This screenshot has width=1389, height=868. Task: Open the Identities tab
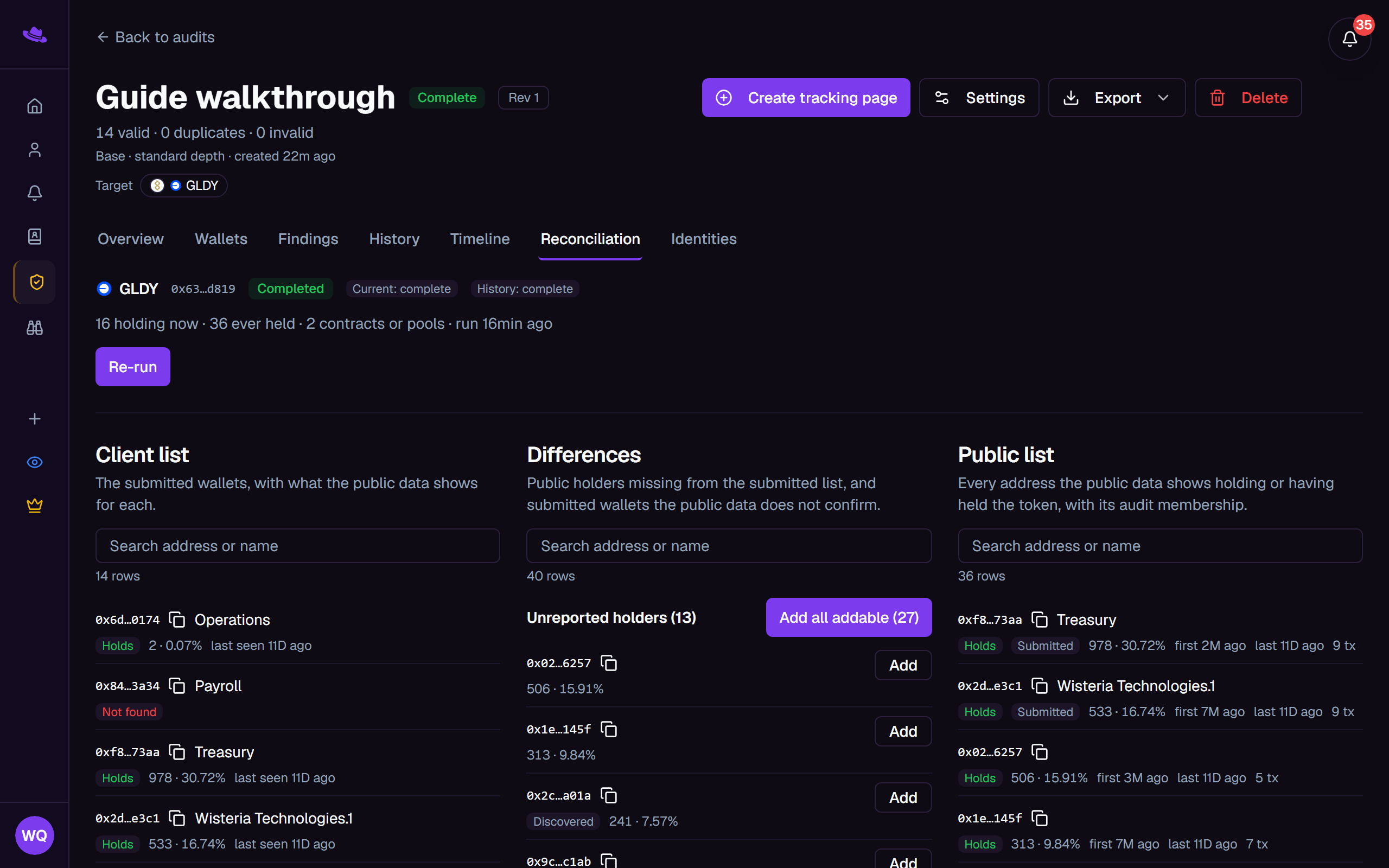[x=704, y=239]
